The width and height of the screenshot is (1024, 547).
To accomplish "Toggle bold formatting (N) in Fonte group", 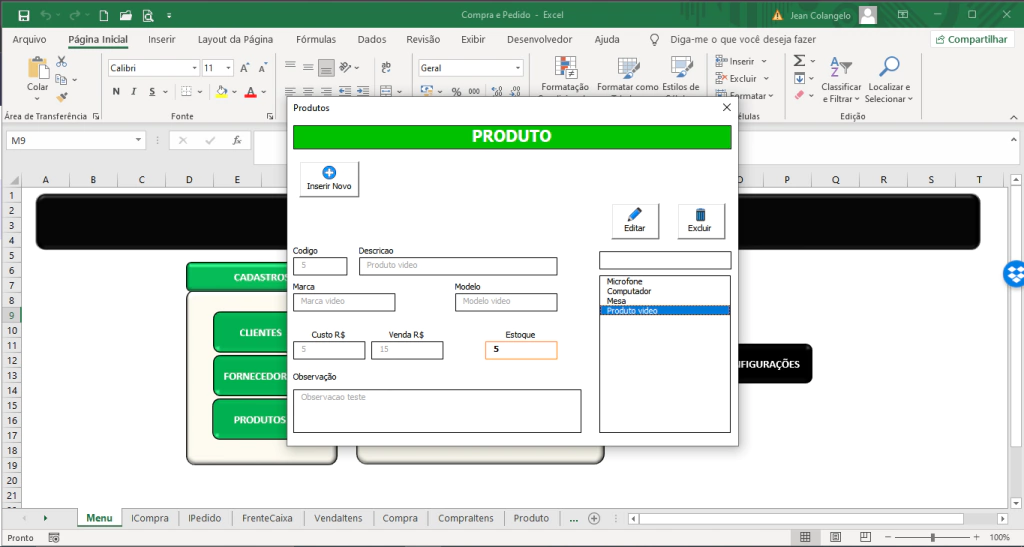I will point(116,92).
